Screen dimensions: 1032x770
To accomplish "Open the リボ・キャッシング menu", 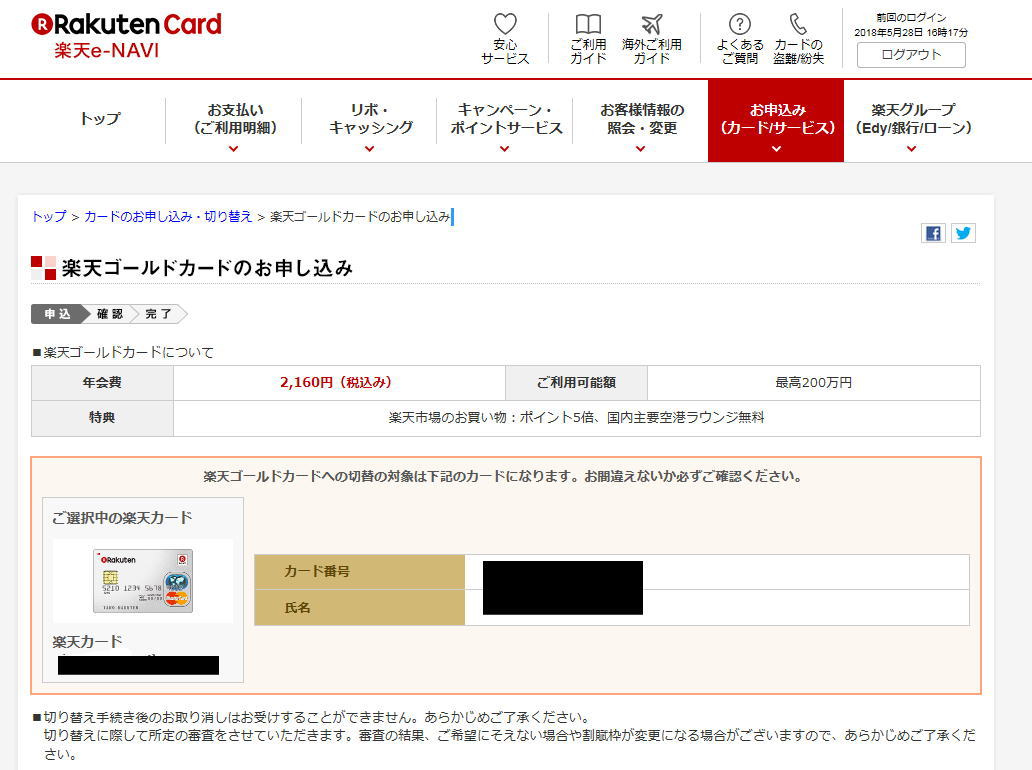I will [x=370, y=119].
